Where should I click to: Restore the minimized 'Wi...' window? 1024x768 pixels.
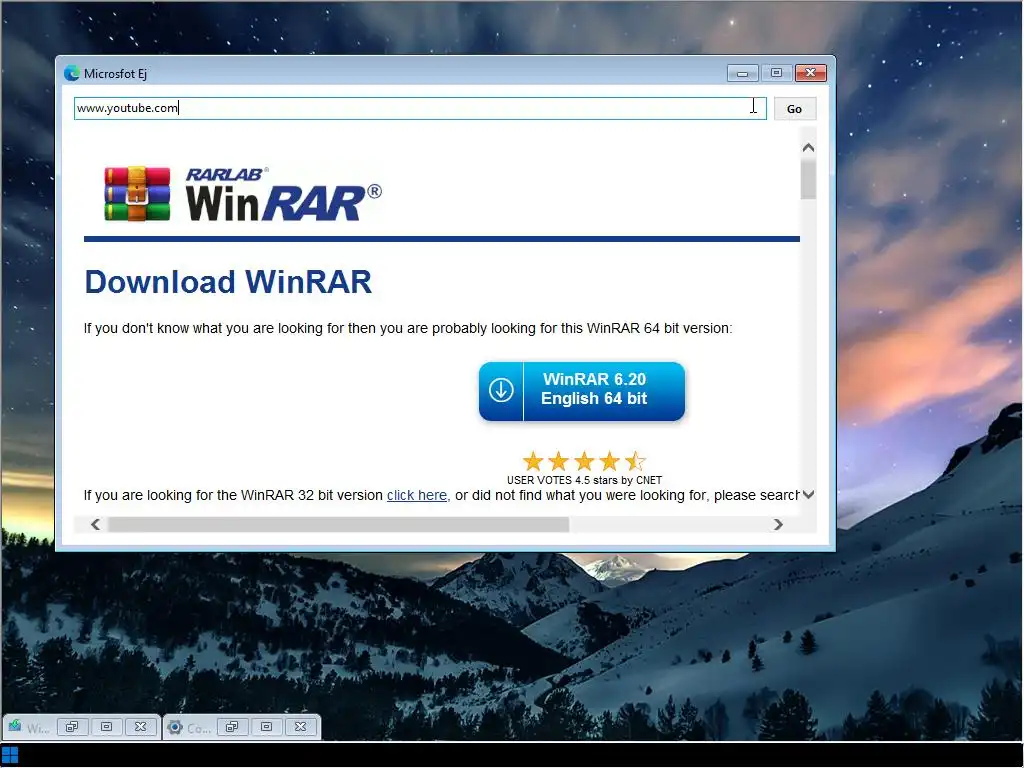[x=72, y=727]
